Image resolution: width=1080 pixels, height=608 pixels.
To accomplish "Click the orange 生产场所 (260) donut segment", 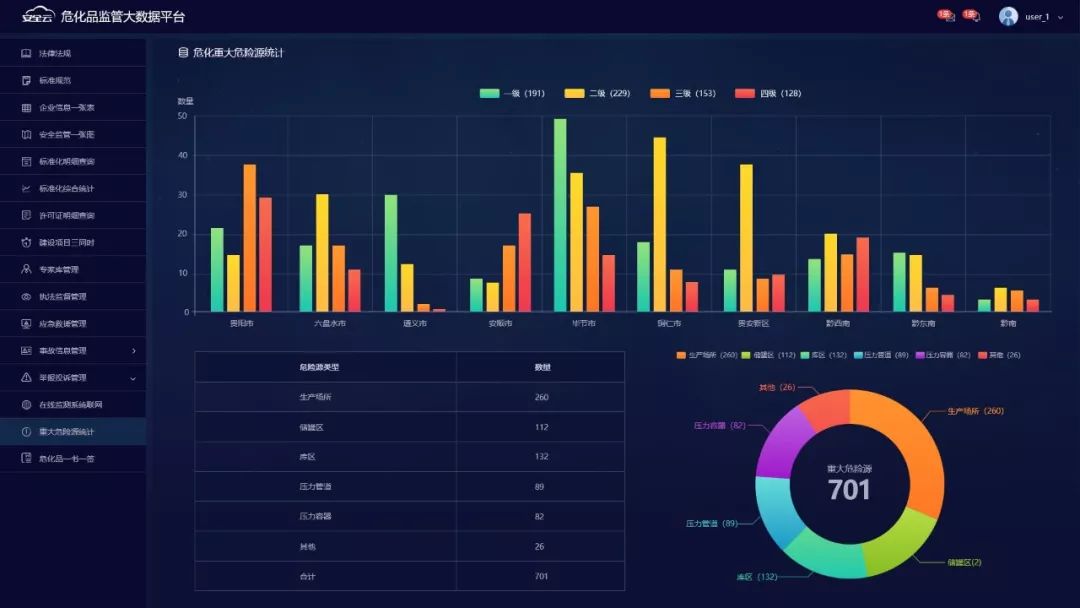I will coord(913,450).
